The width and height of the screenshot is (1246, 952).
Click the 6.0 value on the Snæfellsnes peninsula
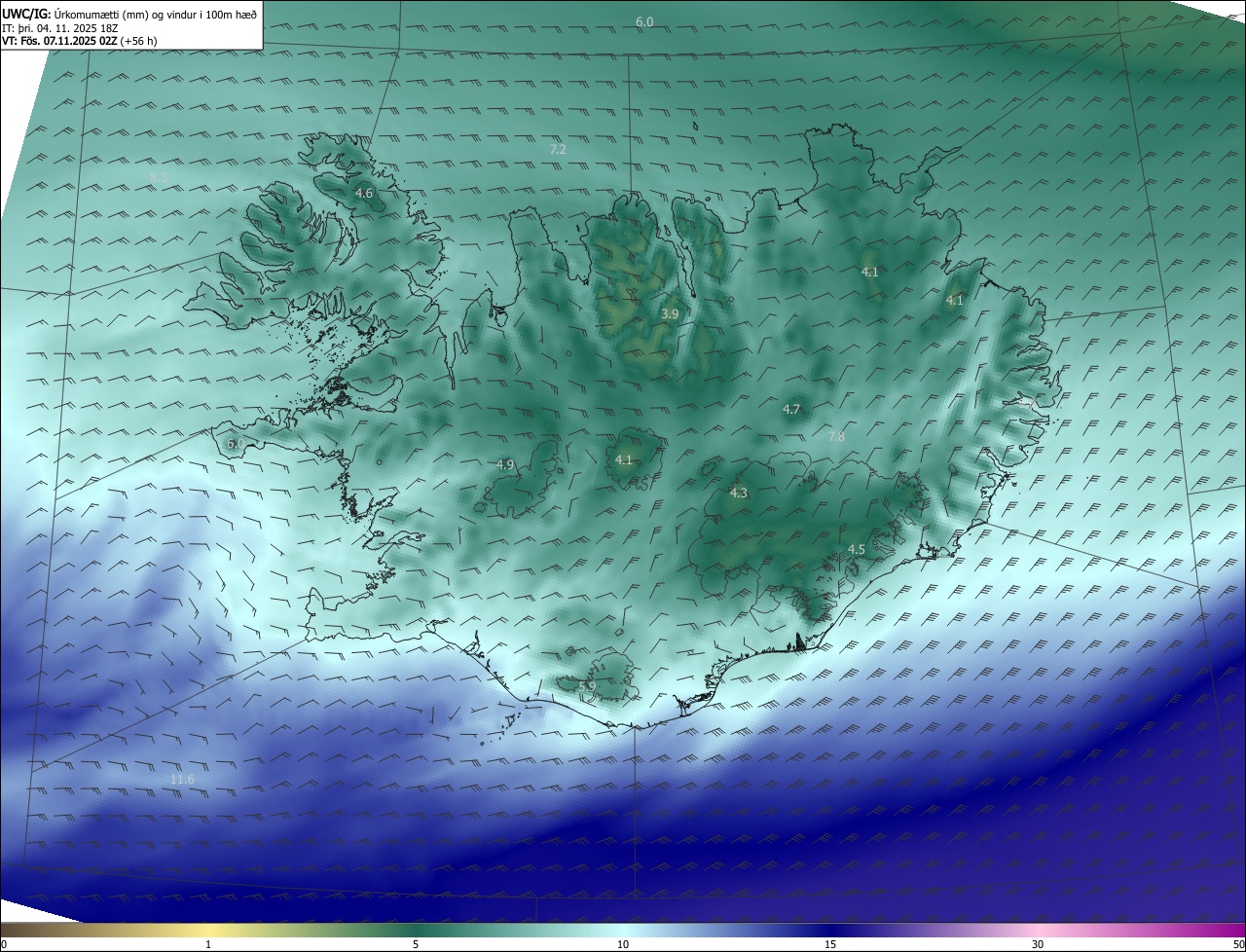[x=236, y=443]
